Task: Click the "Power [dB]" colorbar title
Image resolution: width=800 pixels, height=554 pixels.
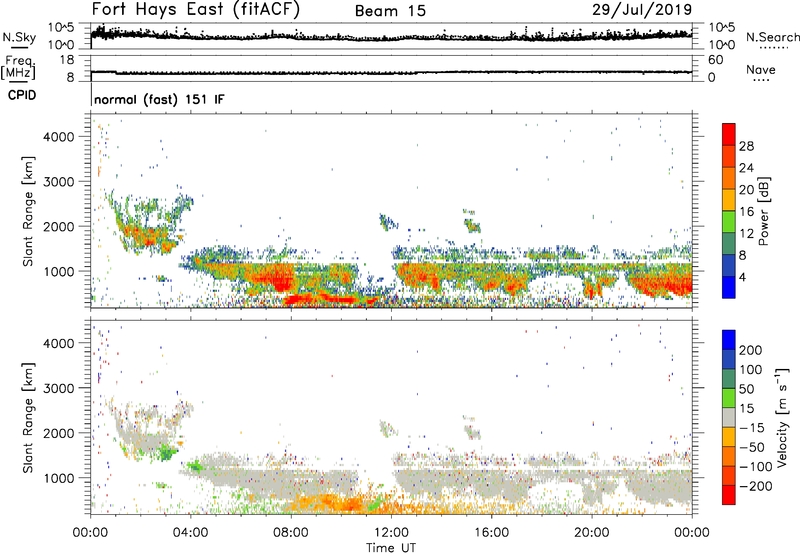Action: [x=764, y=211]
